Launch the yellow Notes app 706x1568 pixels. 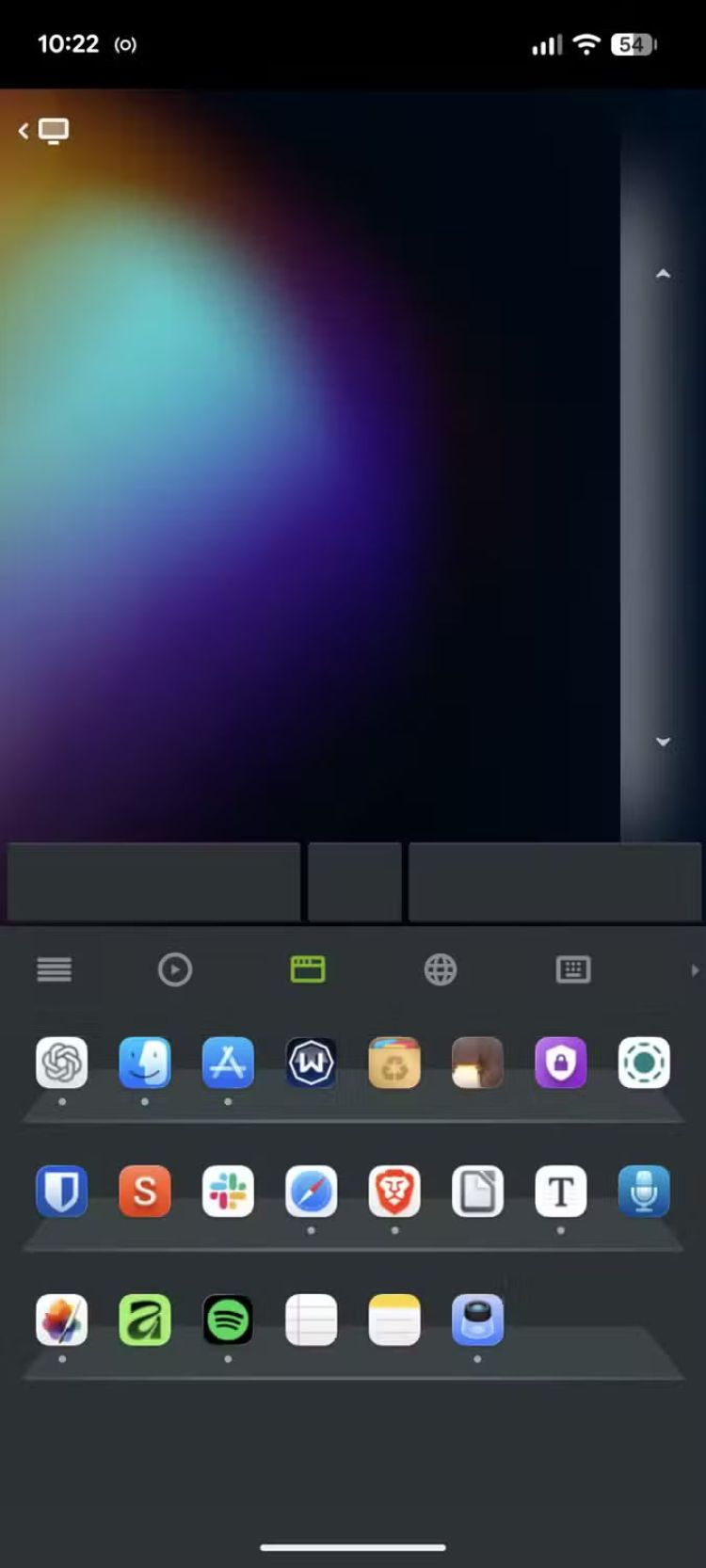[x=394, y=1320]
